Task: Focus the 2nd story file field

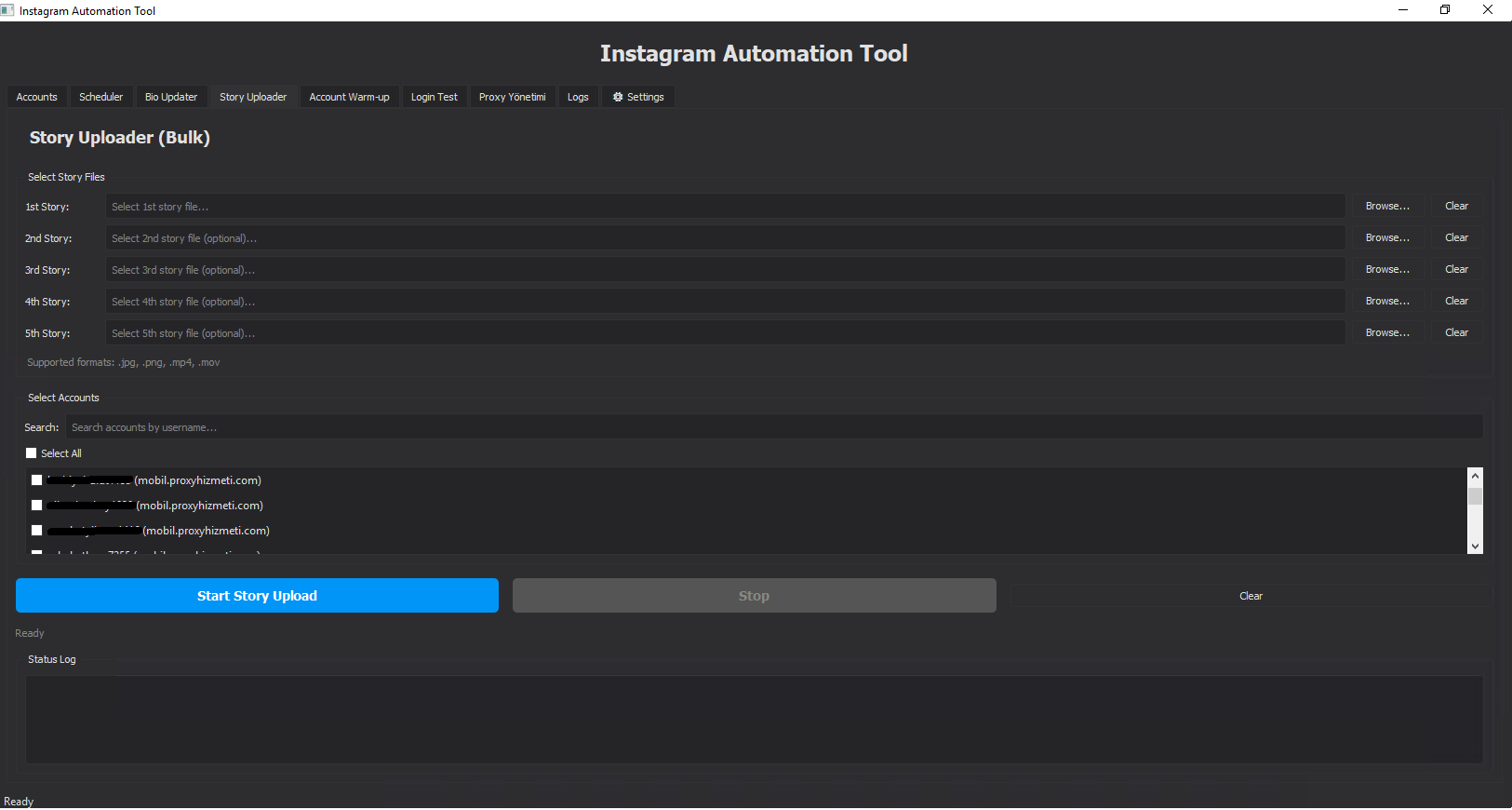Action: pyautogui.click(x=725, y=238)
